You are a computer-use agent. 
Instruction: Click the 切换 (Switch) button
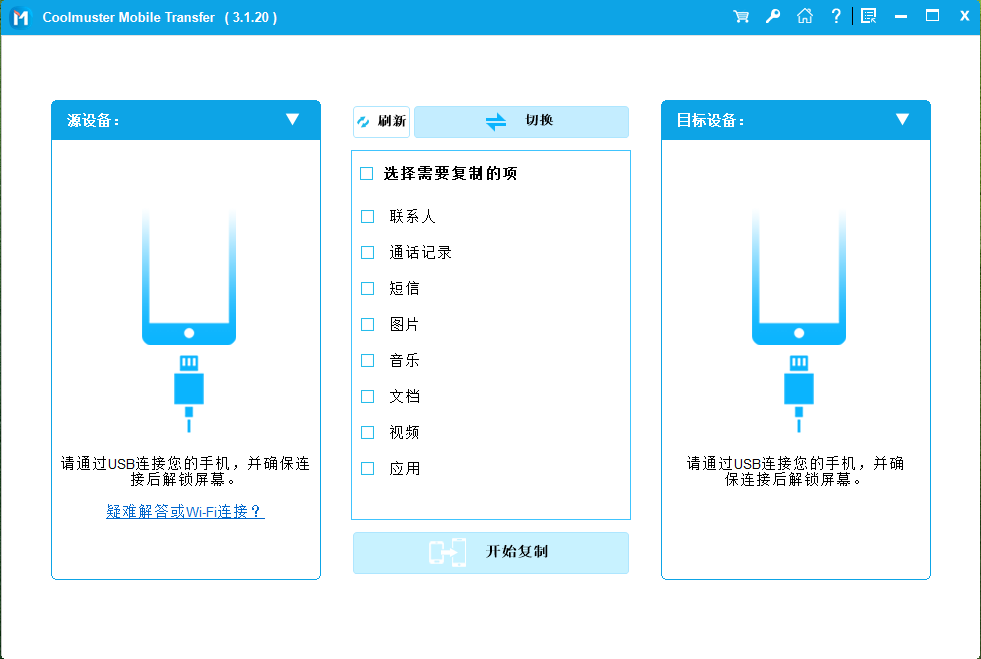(x=520, y=121)
